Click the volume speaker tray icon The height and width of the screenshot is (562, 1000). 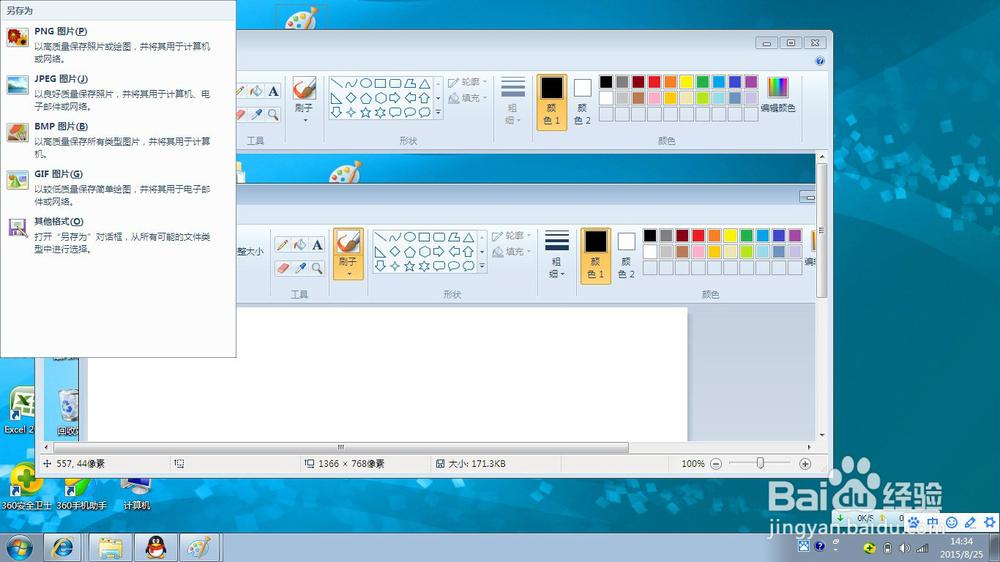904,548
